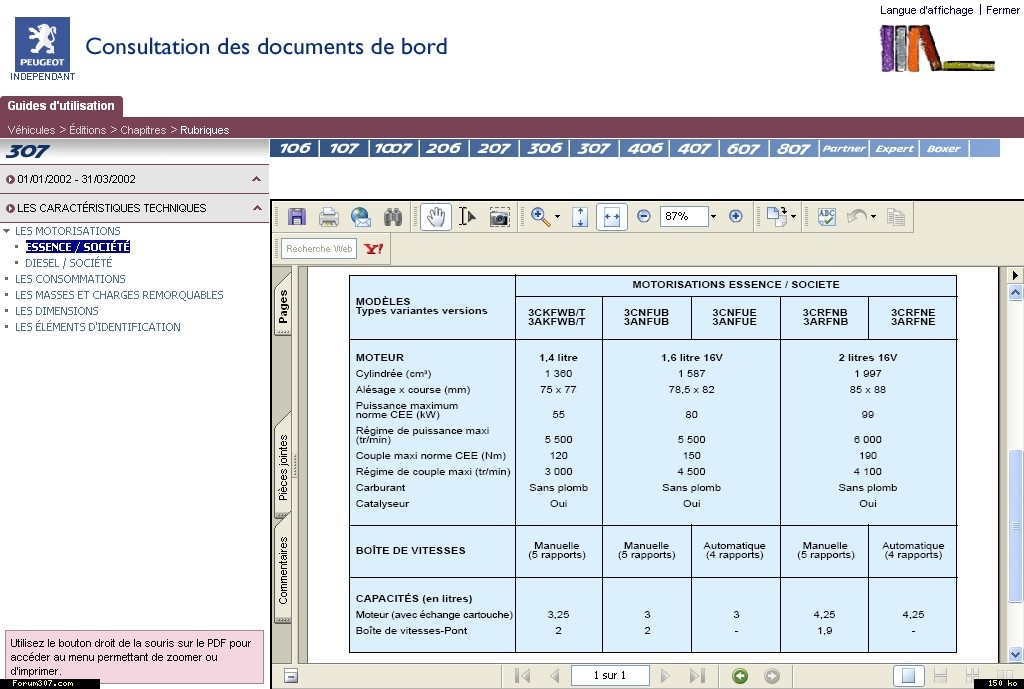
Task: Go to the previous page
Action: [x=555, y=676]
